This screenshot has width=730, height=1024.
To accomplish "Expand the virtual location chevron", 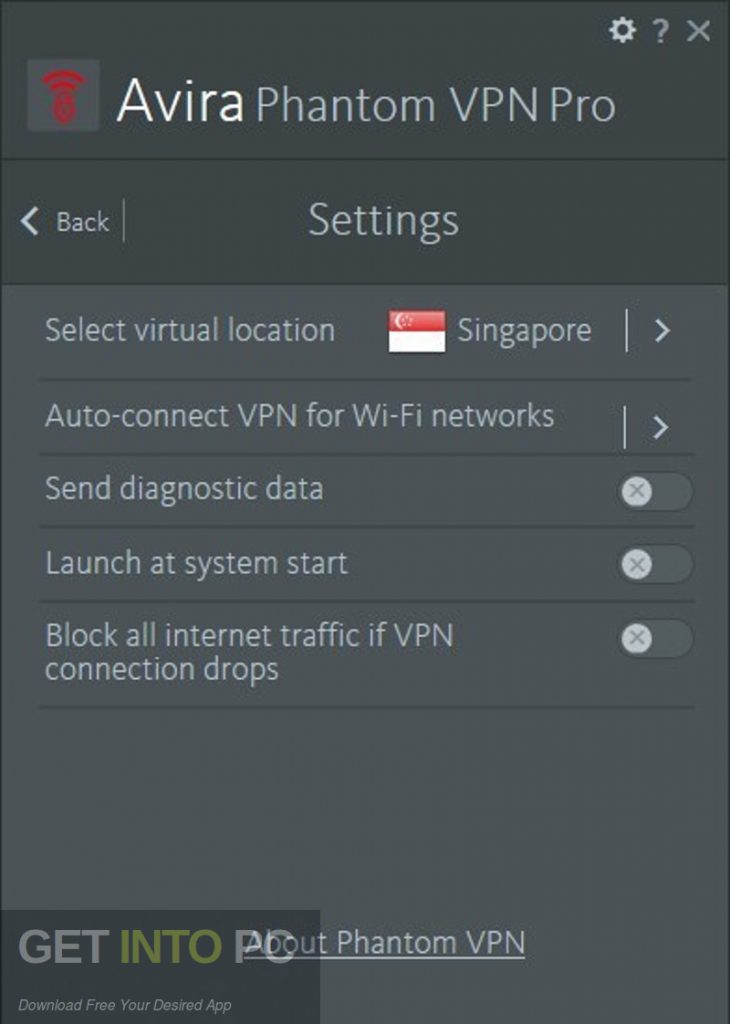I will [661, 331].
